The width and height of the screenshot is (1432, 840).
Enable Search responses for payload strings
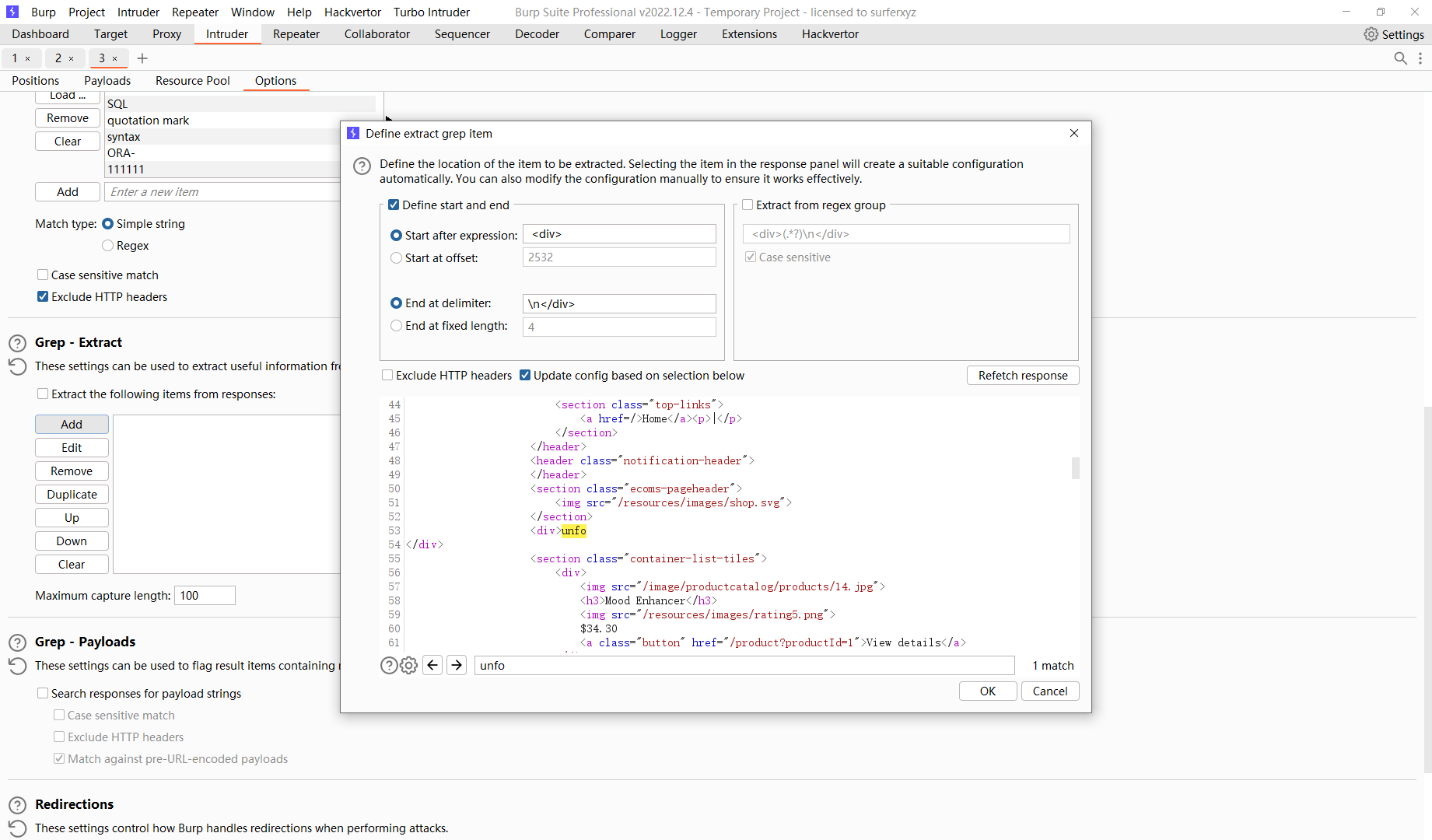pos(43,693)
